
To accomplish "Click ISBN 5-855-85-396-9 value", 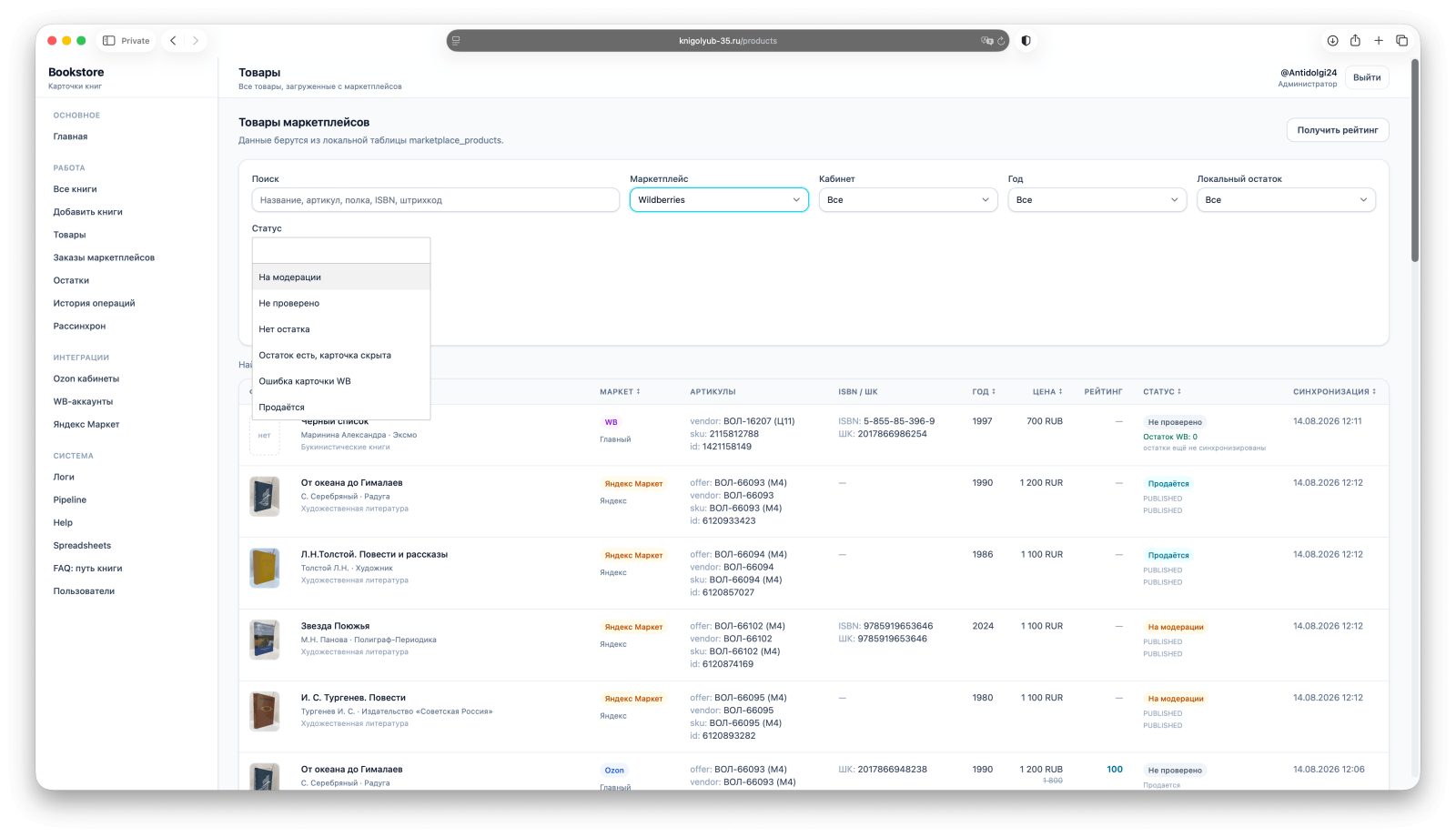I will click(x=899, y=421).
